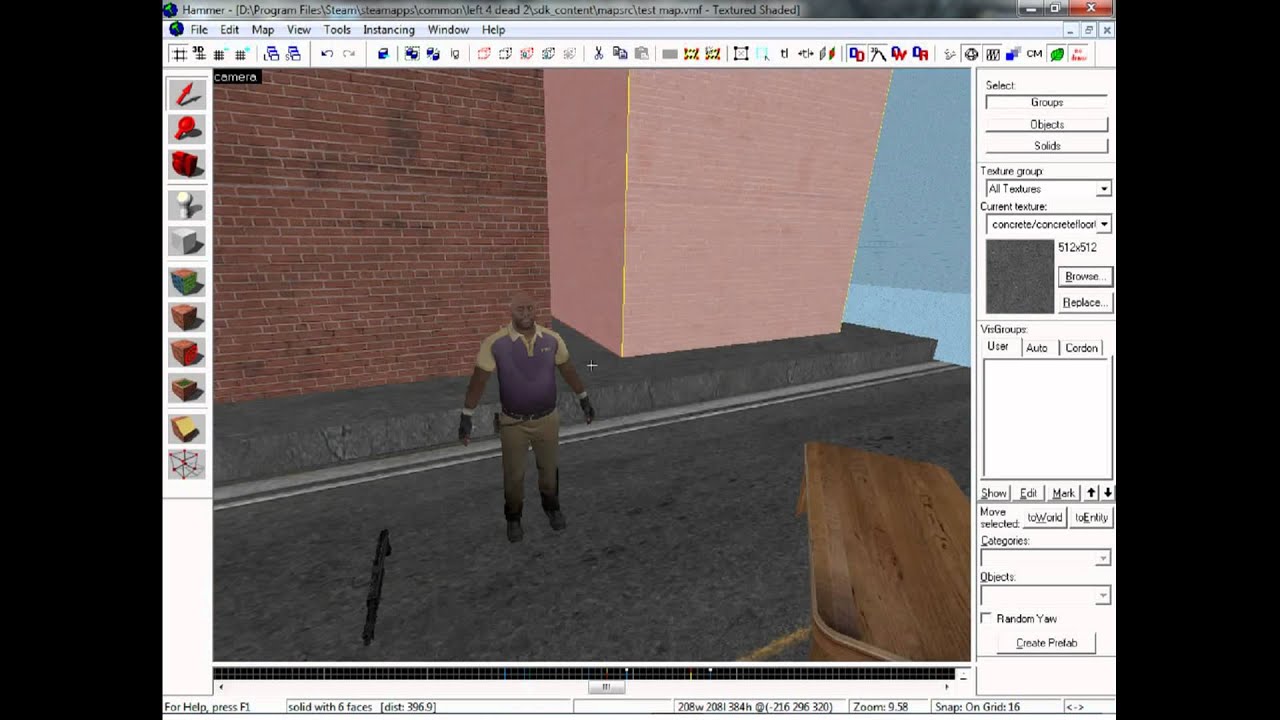This screenshot has width=1280, height=720.
Task: Click the group selected objects icon
Action: click(x=412, y=54)
